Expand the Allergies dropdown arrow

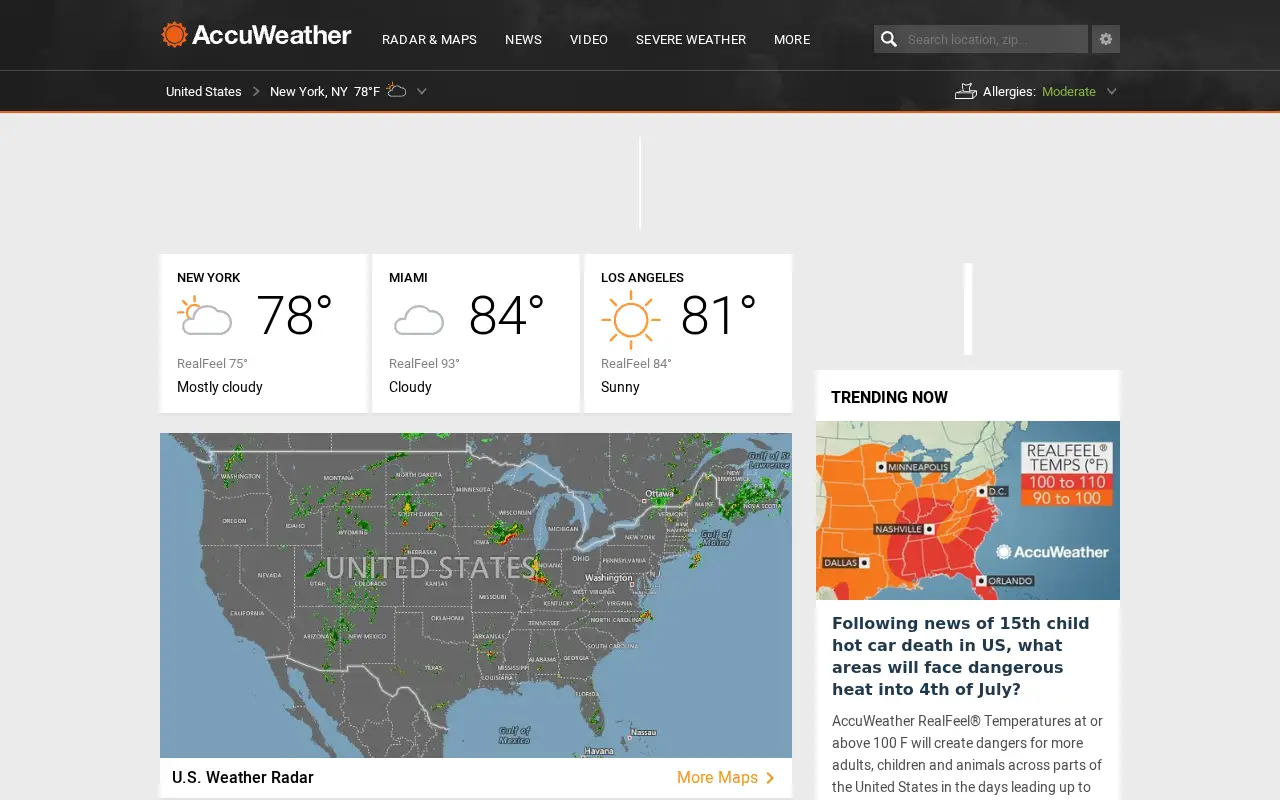1111,91
